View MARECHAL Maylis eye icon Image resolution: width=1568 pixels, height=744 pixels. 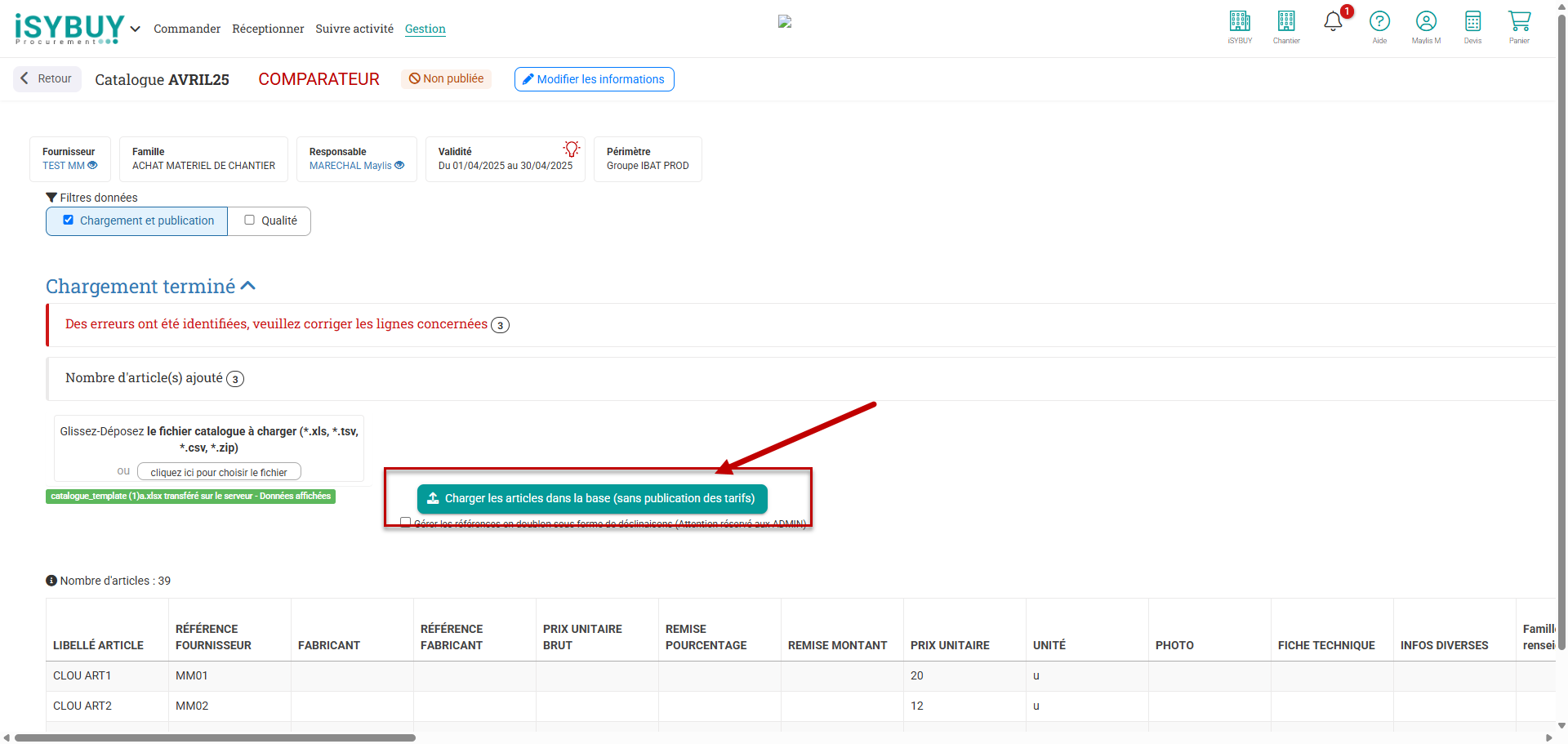coord(399,165)
